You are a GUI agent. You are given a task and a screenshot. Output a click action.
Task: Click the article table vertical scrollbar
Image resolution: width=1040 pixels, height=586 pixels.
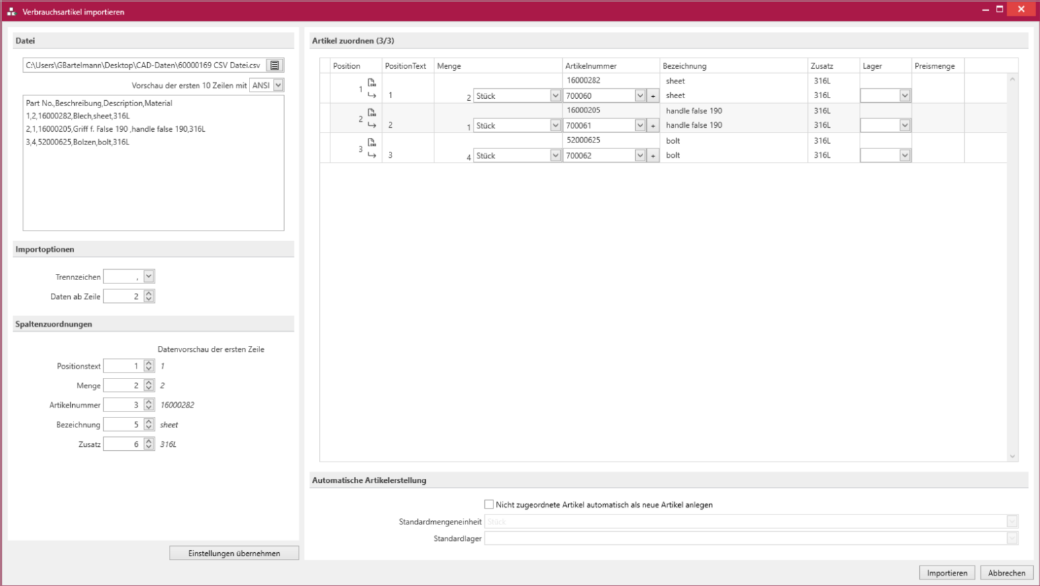[1012, 267]
